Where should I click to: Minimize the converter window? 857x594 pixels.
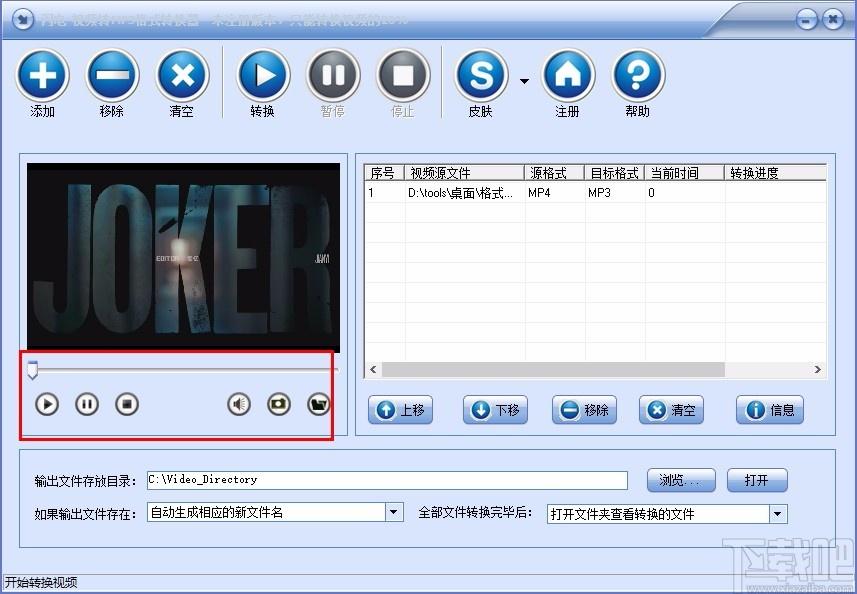(x=806, y=21)
